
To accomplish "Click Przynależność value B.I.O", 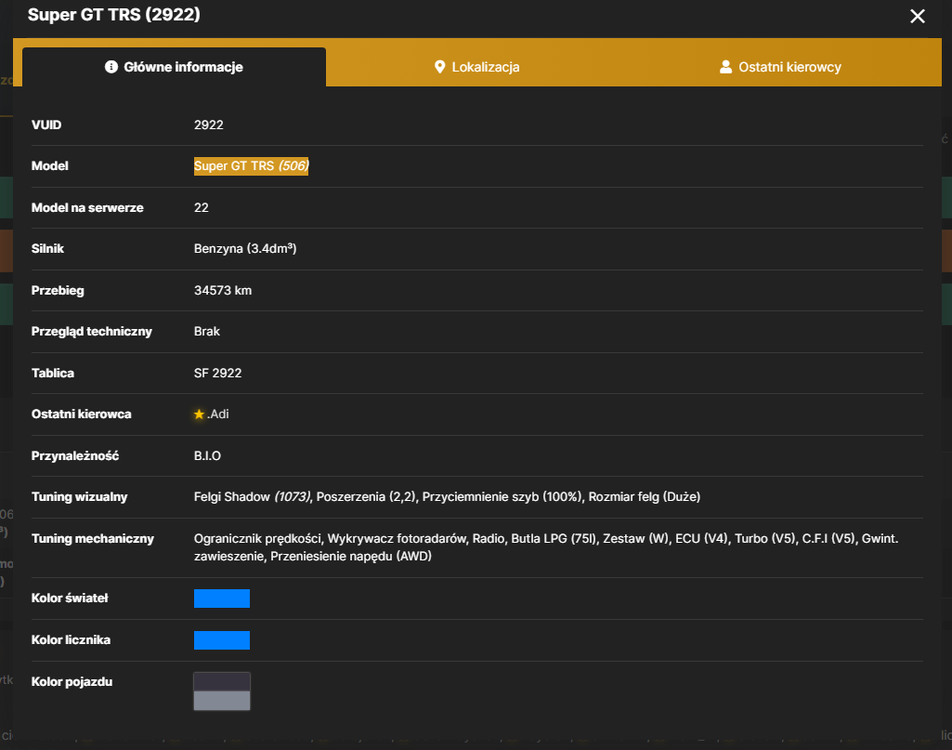I will 208,455.
